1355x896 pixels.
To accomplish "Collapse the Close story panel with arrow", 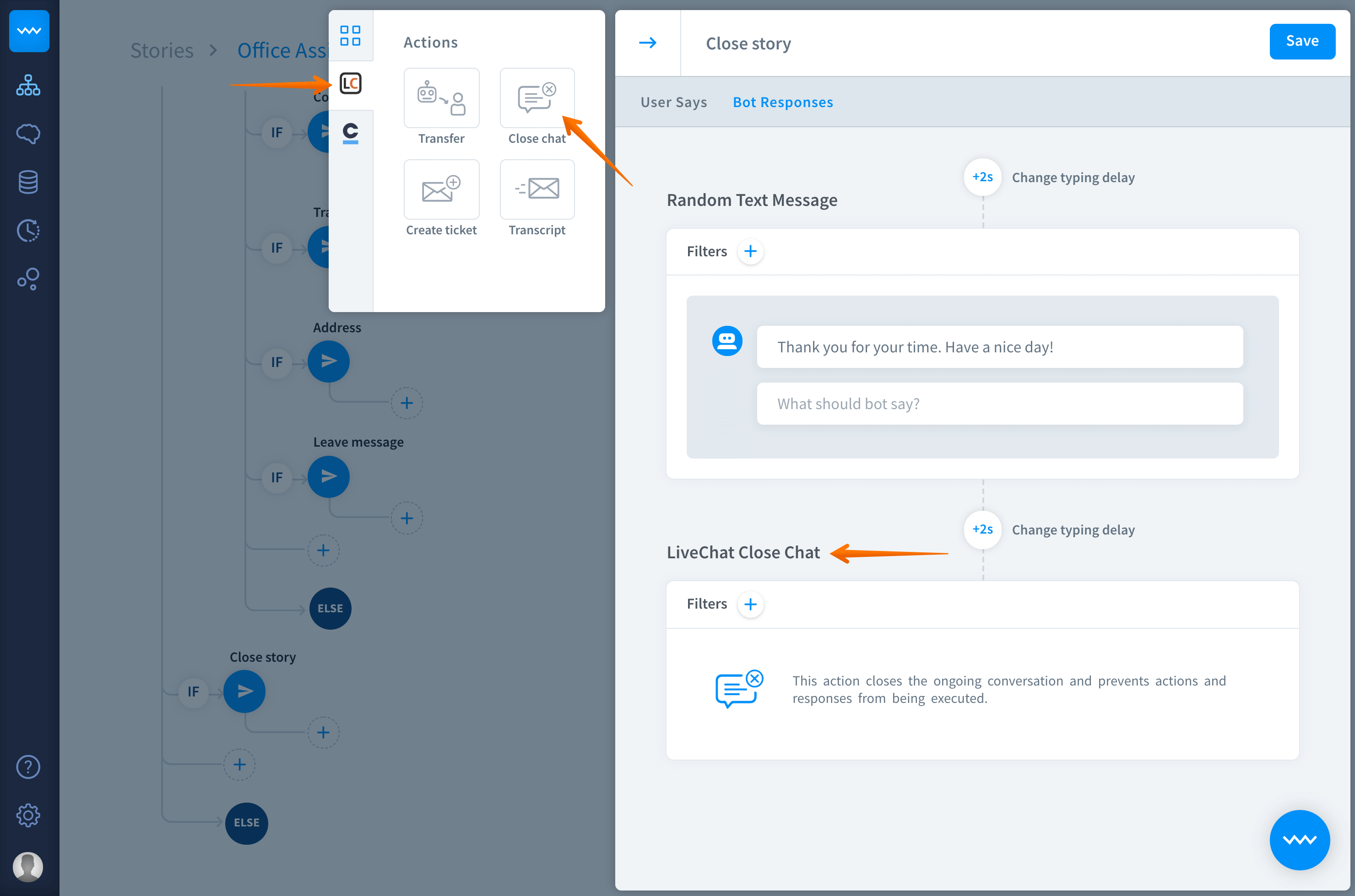I will pyautogui.click(x=647, y=43).
